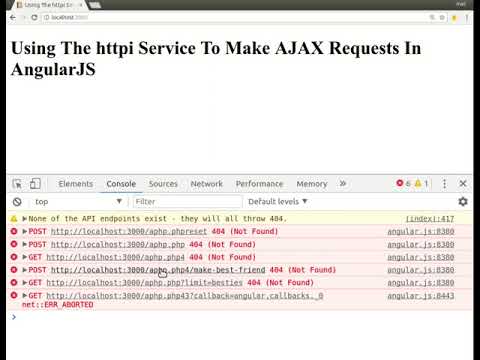
Task: Open the aphp.phpreset URL link
Action: point(129,231)
